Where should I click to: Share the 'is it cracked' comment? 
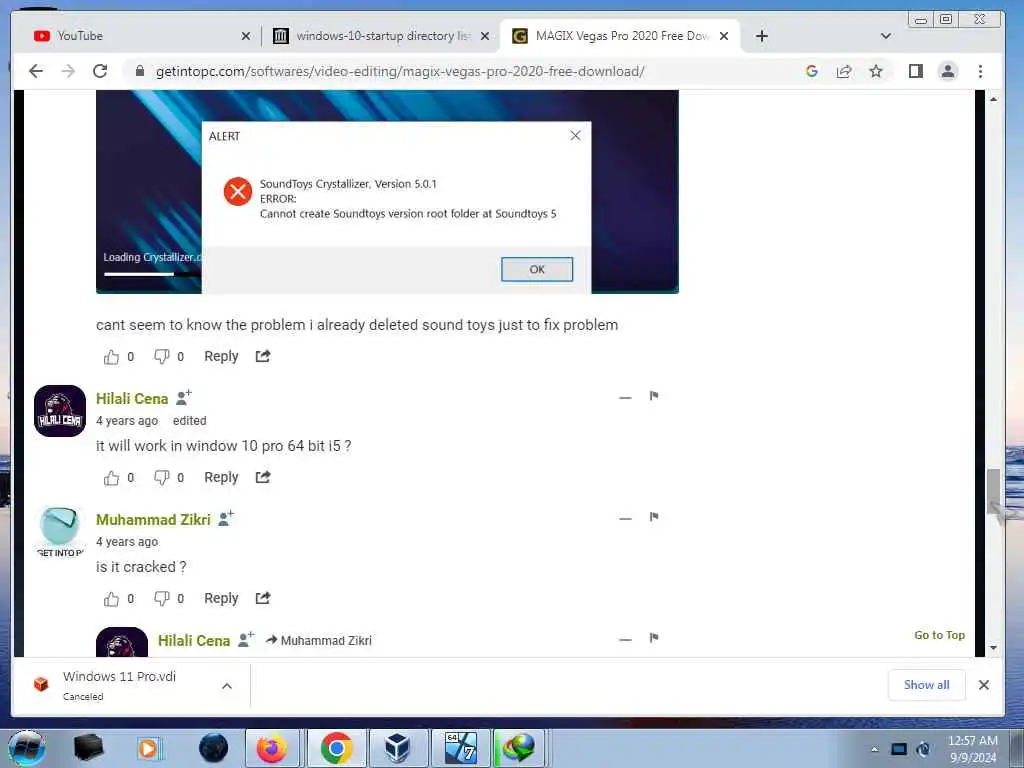[x=263, y=598]
